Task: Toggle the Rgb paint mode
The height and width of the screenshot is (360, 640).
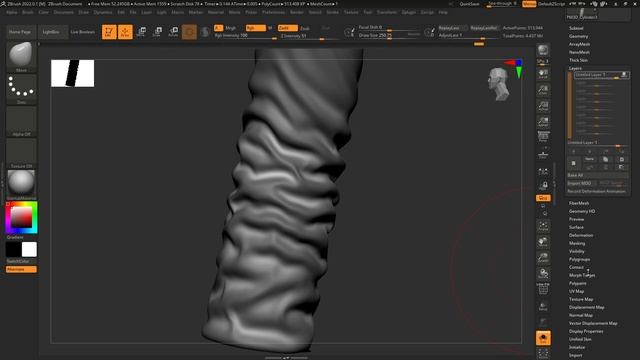Action: (255, 28)
